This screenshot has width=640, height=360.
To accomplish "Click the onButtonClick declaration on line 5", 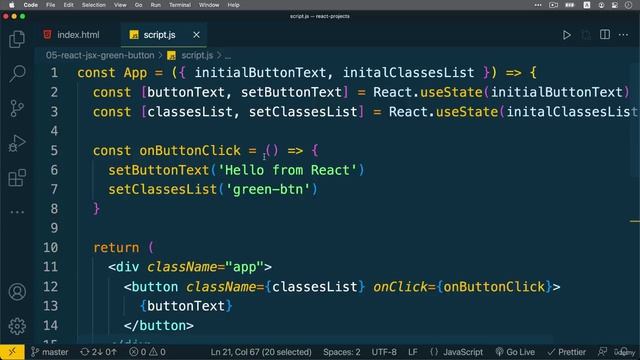I will pyautogui.click(x=190, y=151).
